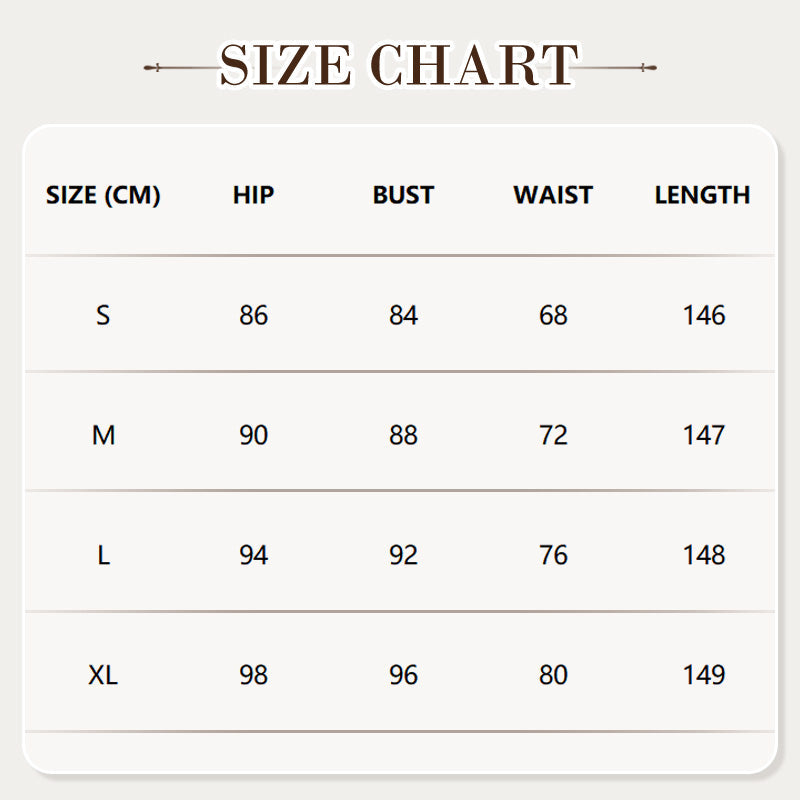Click the BUST column header

pos(403,195)
